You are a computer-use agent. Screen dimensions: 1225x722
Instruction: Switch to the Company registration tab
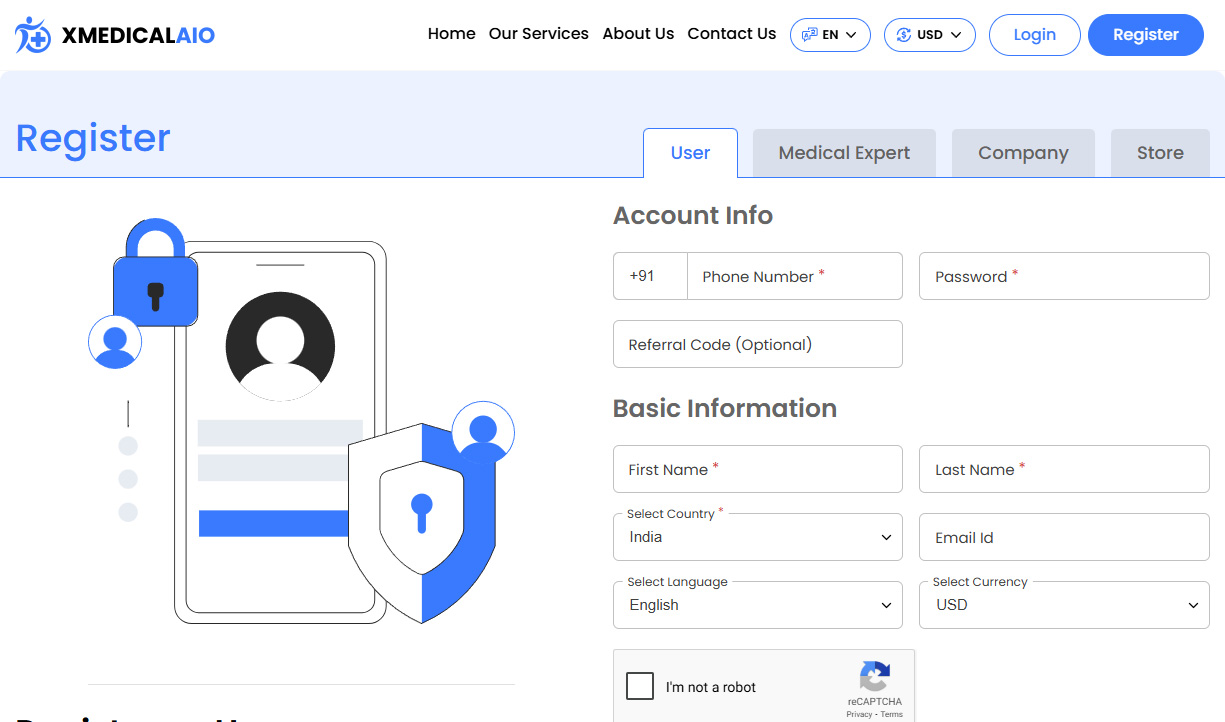click(1022, 153)
